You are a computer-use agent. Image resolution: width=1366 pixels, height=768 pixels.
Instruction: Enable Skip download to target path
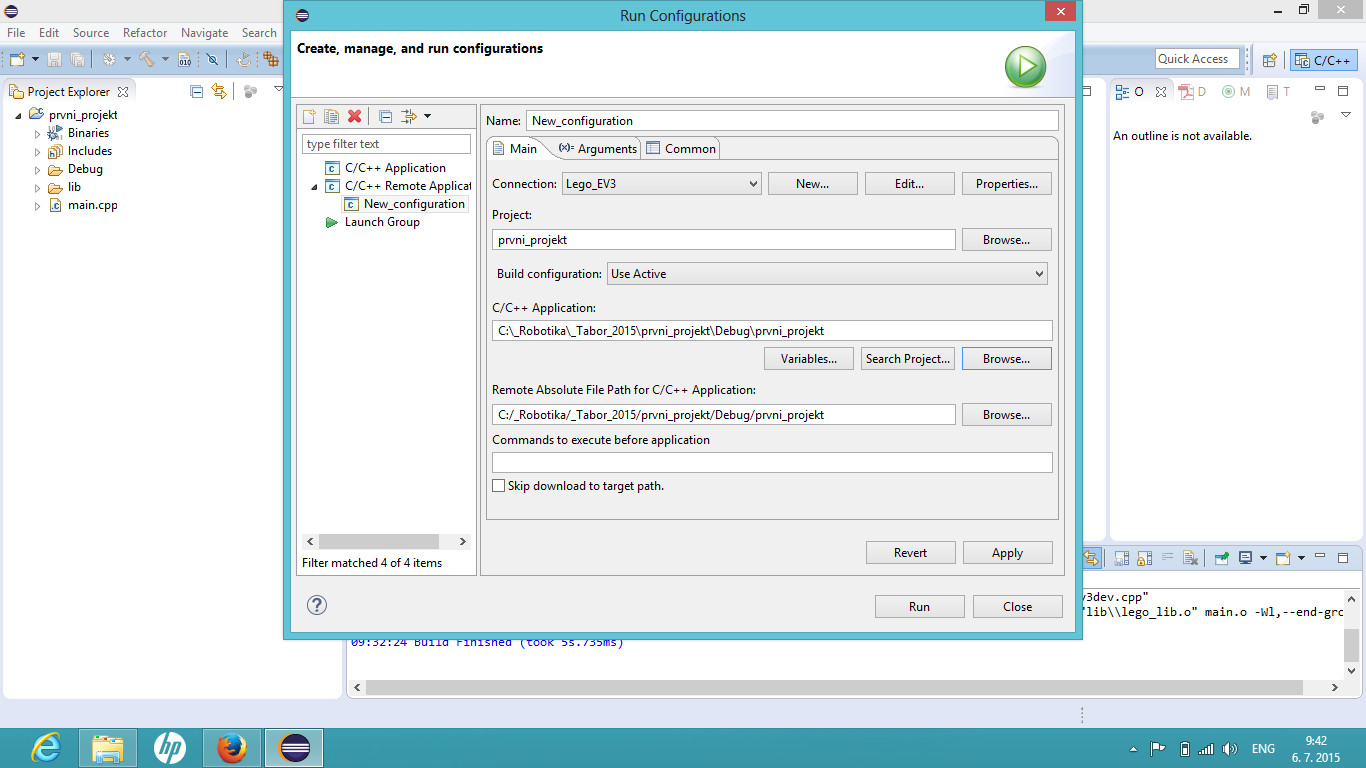pos(499,486)
